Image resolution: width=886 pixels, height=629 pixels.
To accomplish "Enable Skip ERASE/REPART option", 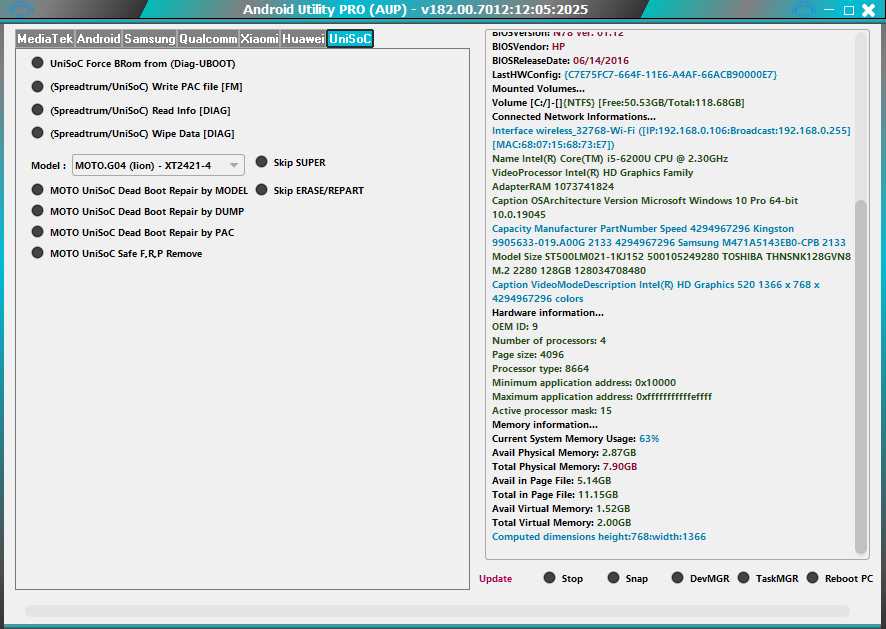I will tap(261, 190).
